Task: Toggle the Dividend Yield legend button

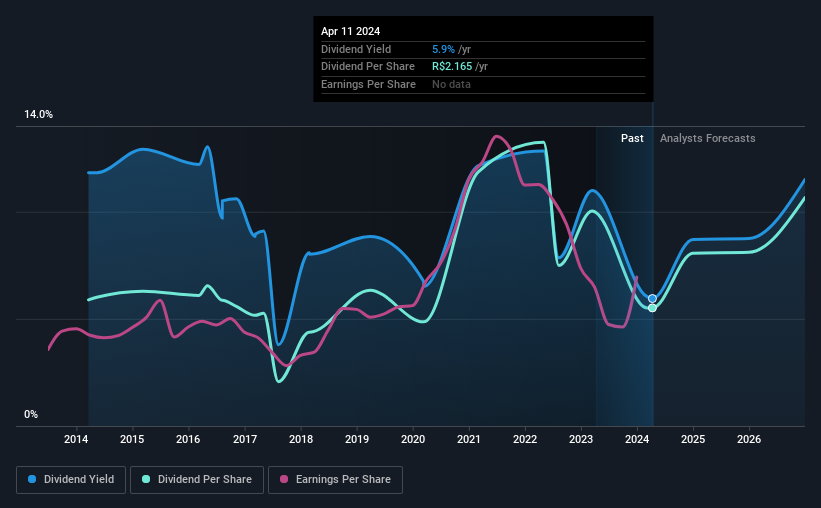Action: click(x=71, y=480)
